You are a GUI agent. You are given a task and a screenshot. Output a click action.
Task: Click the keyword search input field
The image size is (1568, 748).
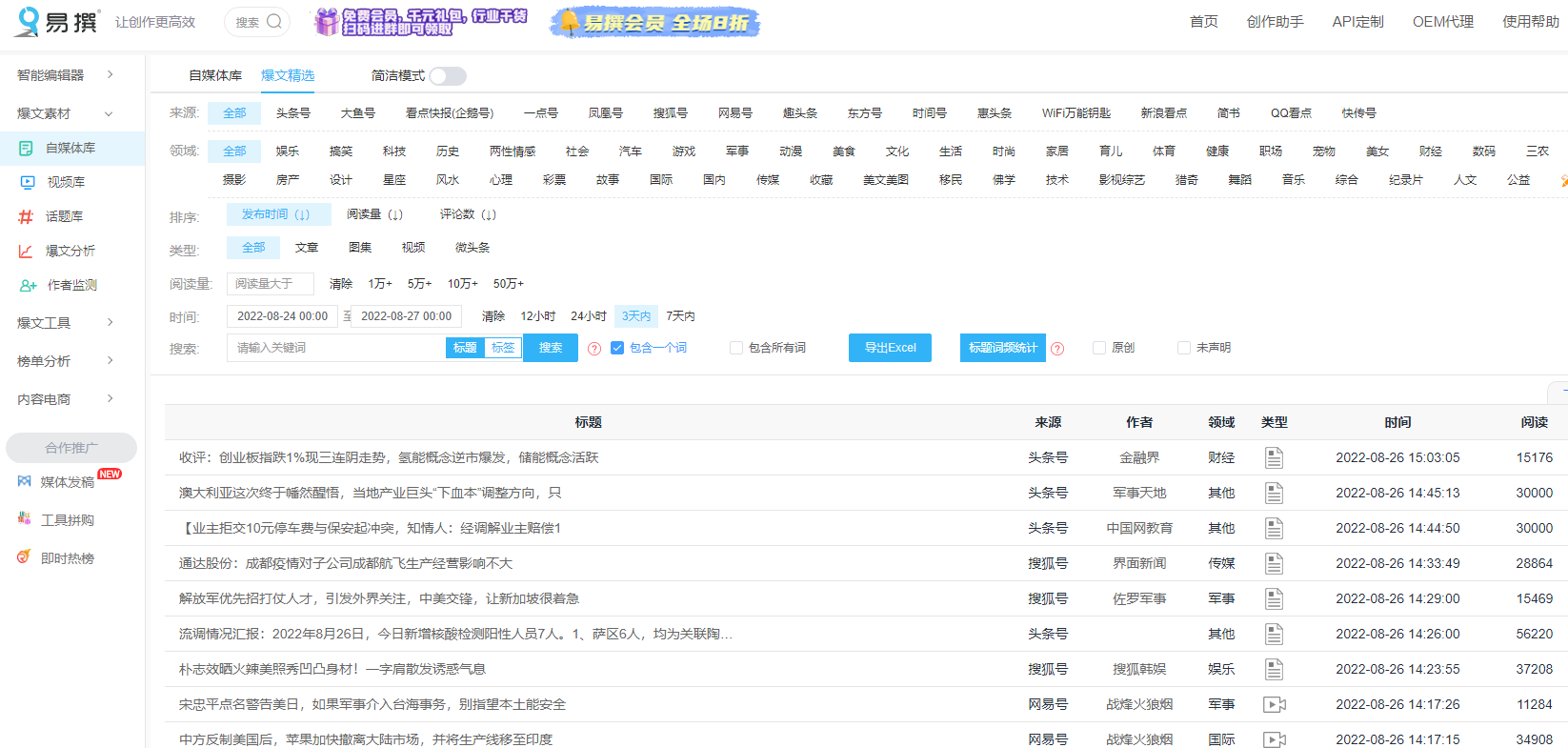[336, 348]
